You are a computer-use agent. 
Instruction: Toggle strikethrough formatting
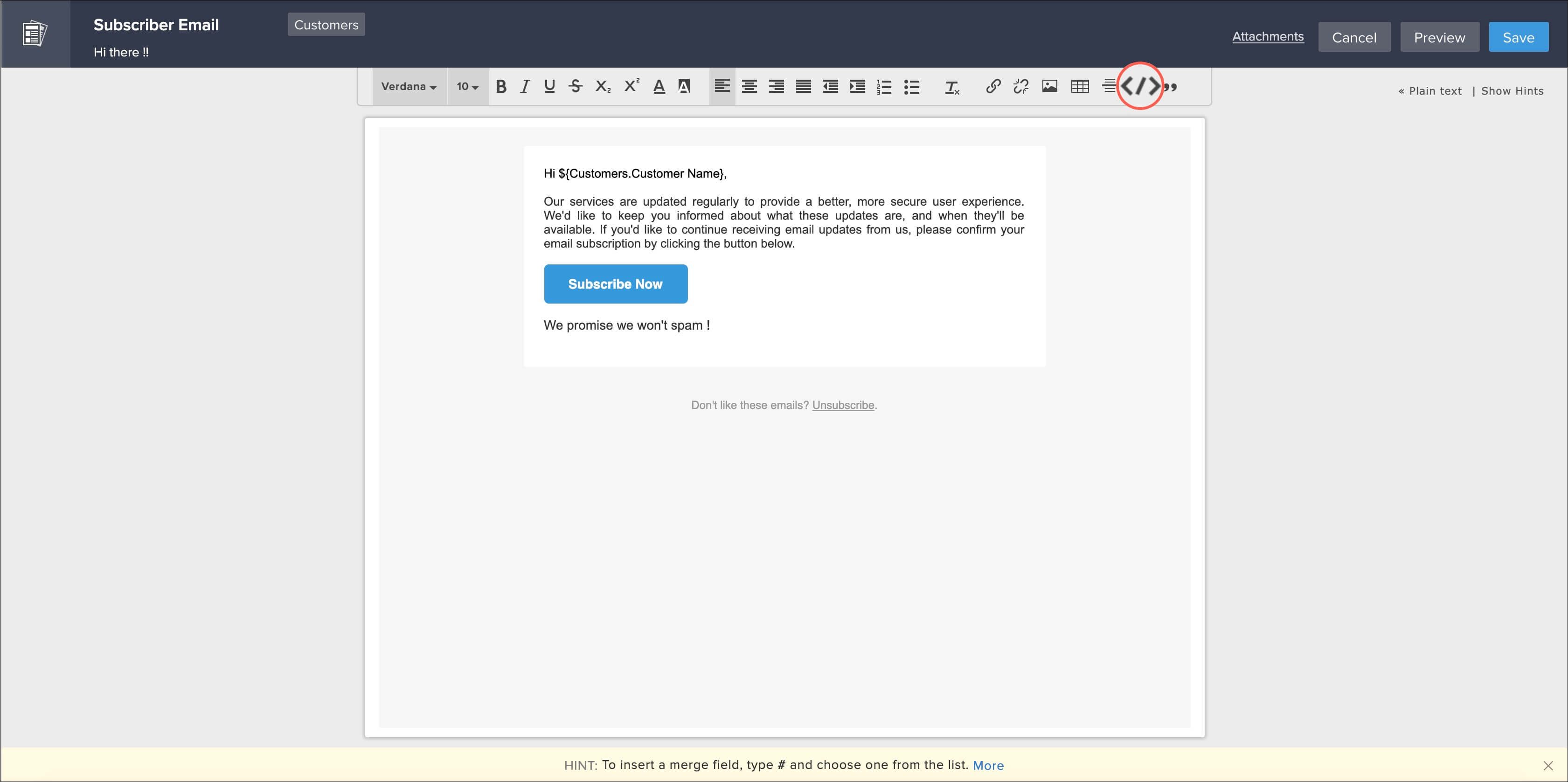[575, 86]
